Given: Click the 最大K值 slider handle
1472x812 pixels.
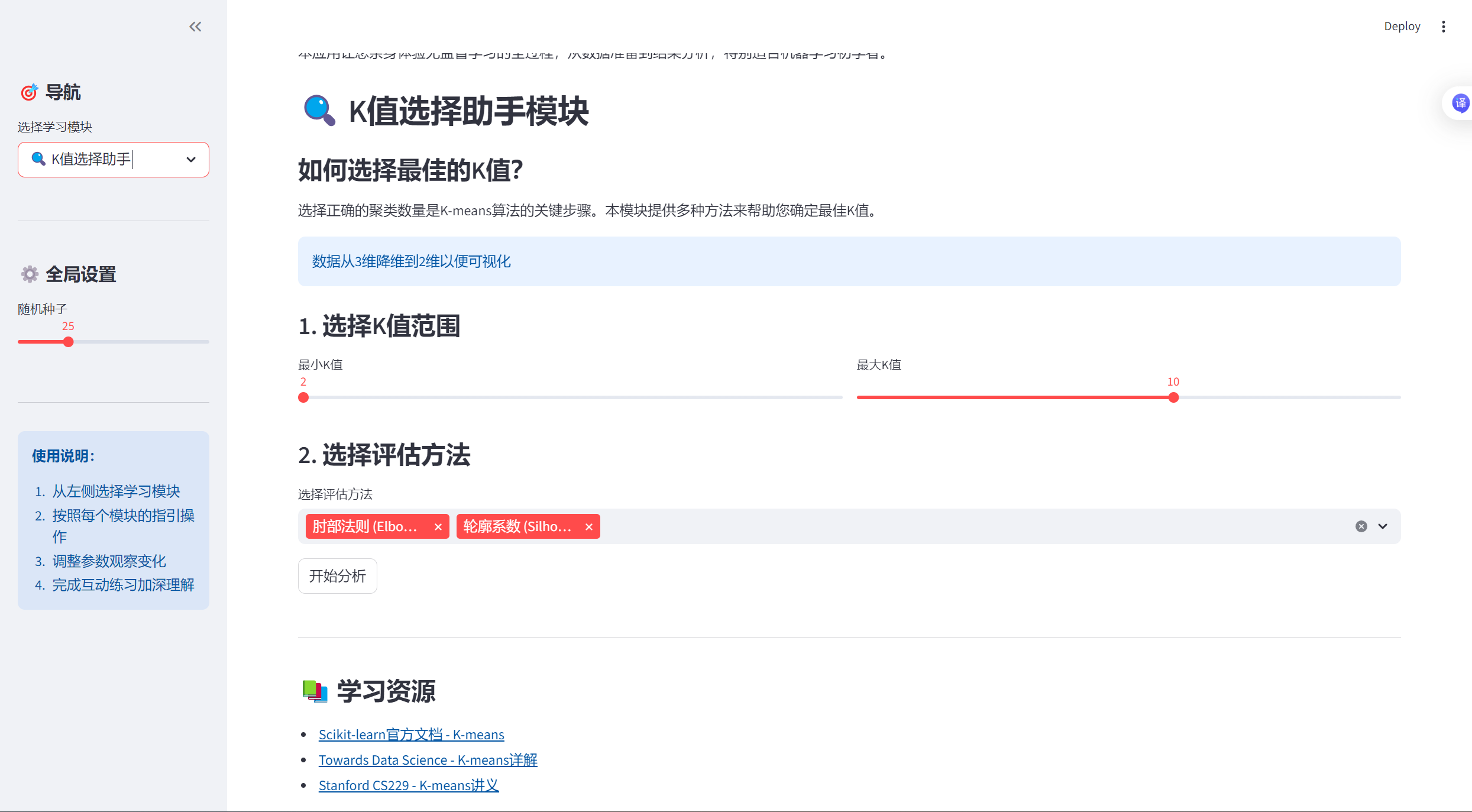Looking at the screenshot, I should point(1173,397).
